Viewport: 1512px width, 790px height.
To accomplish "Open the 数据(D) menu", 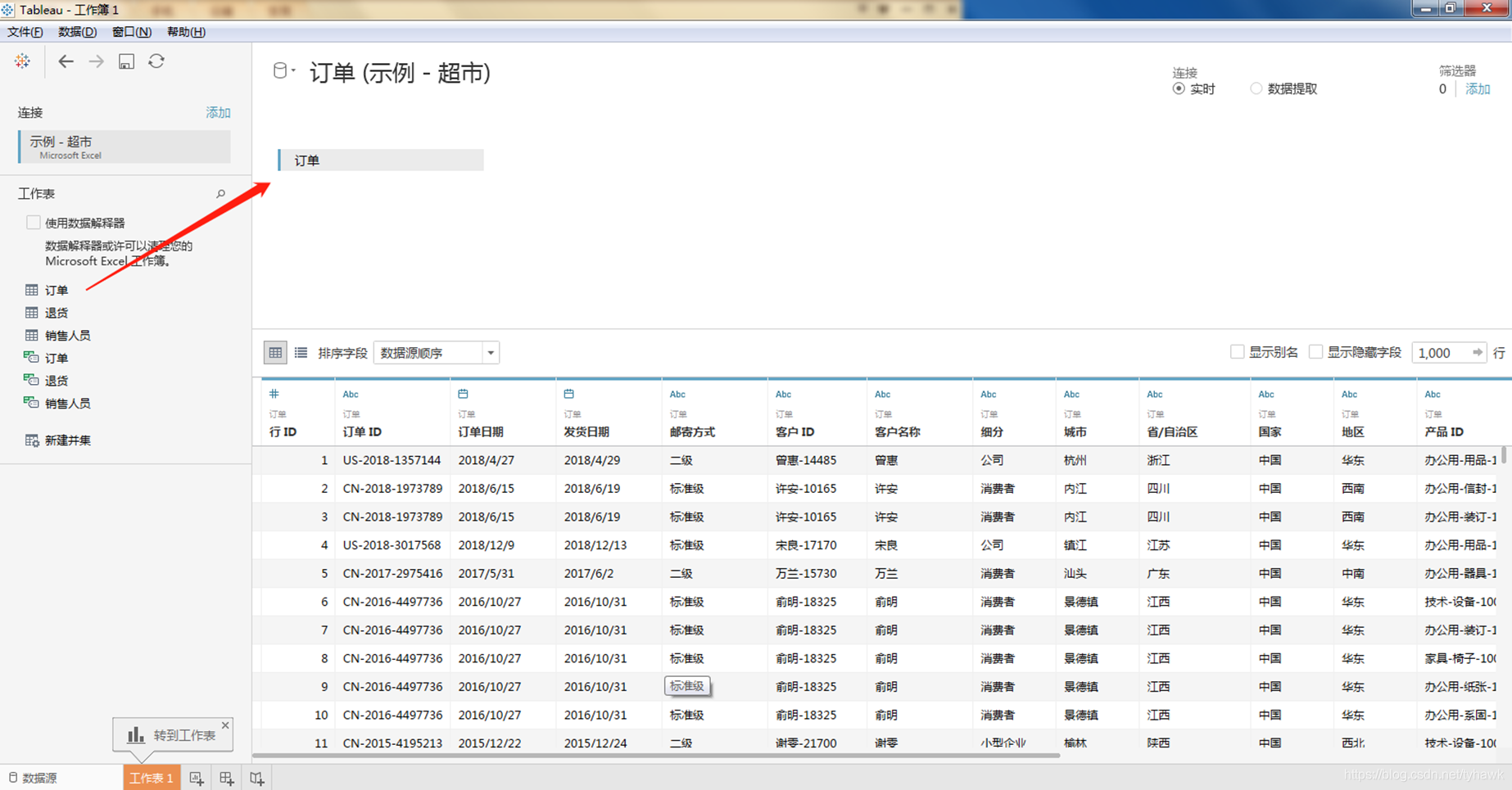I will point(78,32).
